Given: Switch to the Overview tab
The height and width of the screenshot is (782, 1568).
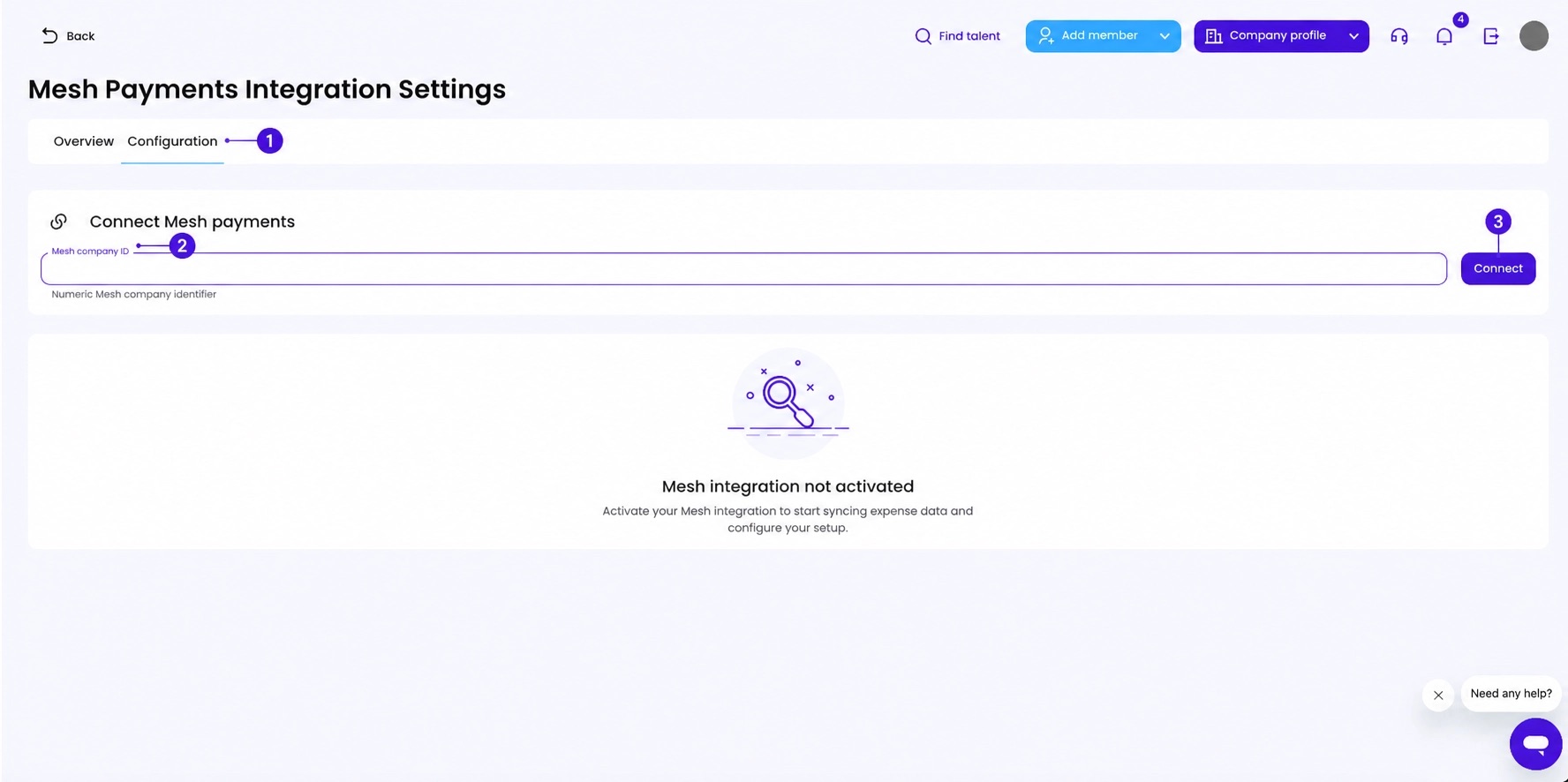Looking at the screenshot, I should coord(84,141).
